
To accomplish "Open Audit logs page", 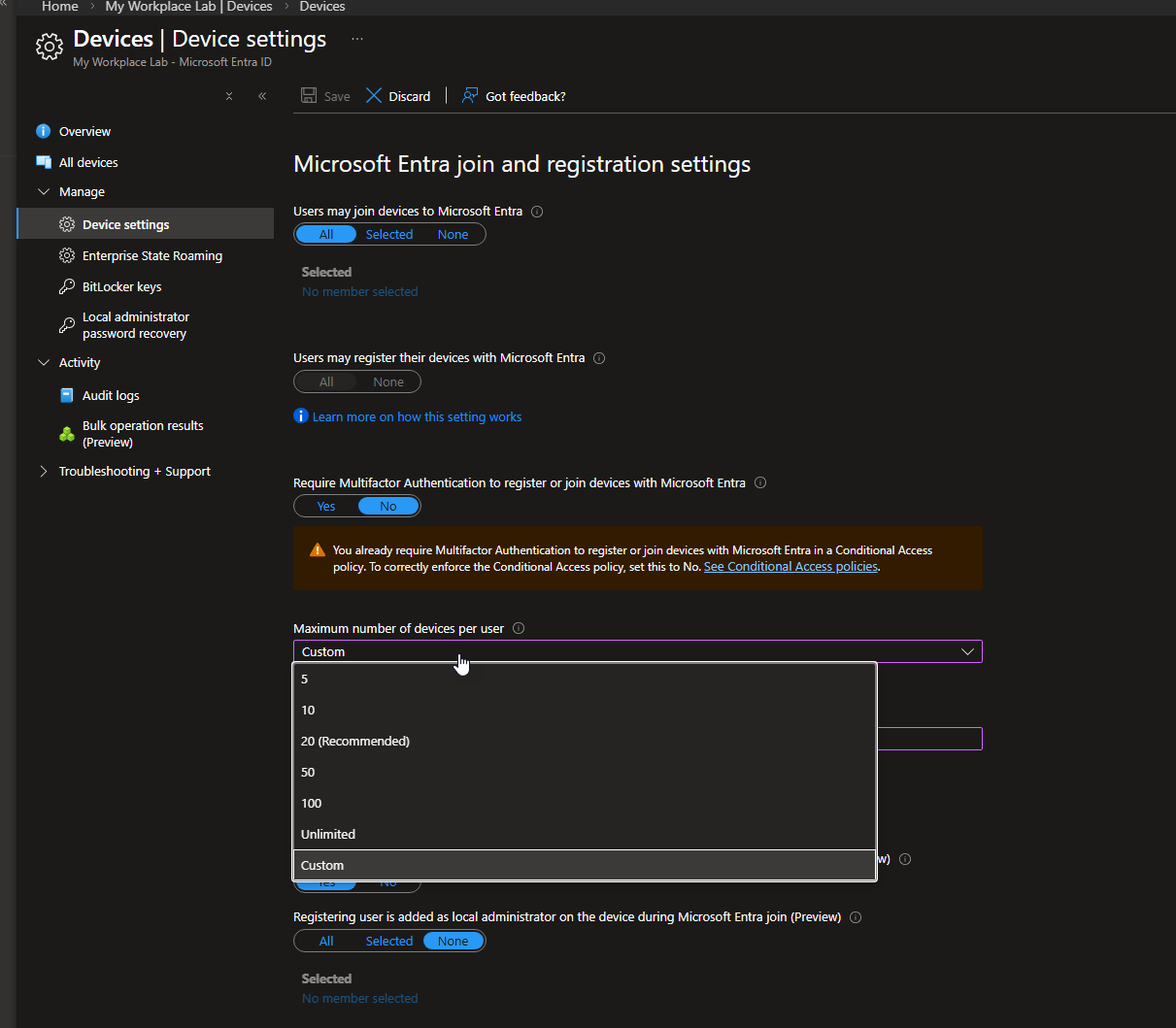I will (111, 395).
